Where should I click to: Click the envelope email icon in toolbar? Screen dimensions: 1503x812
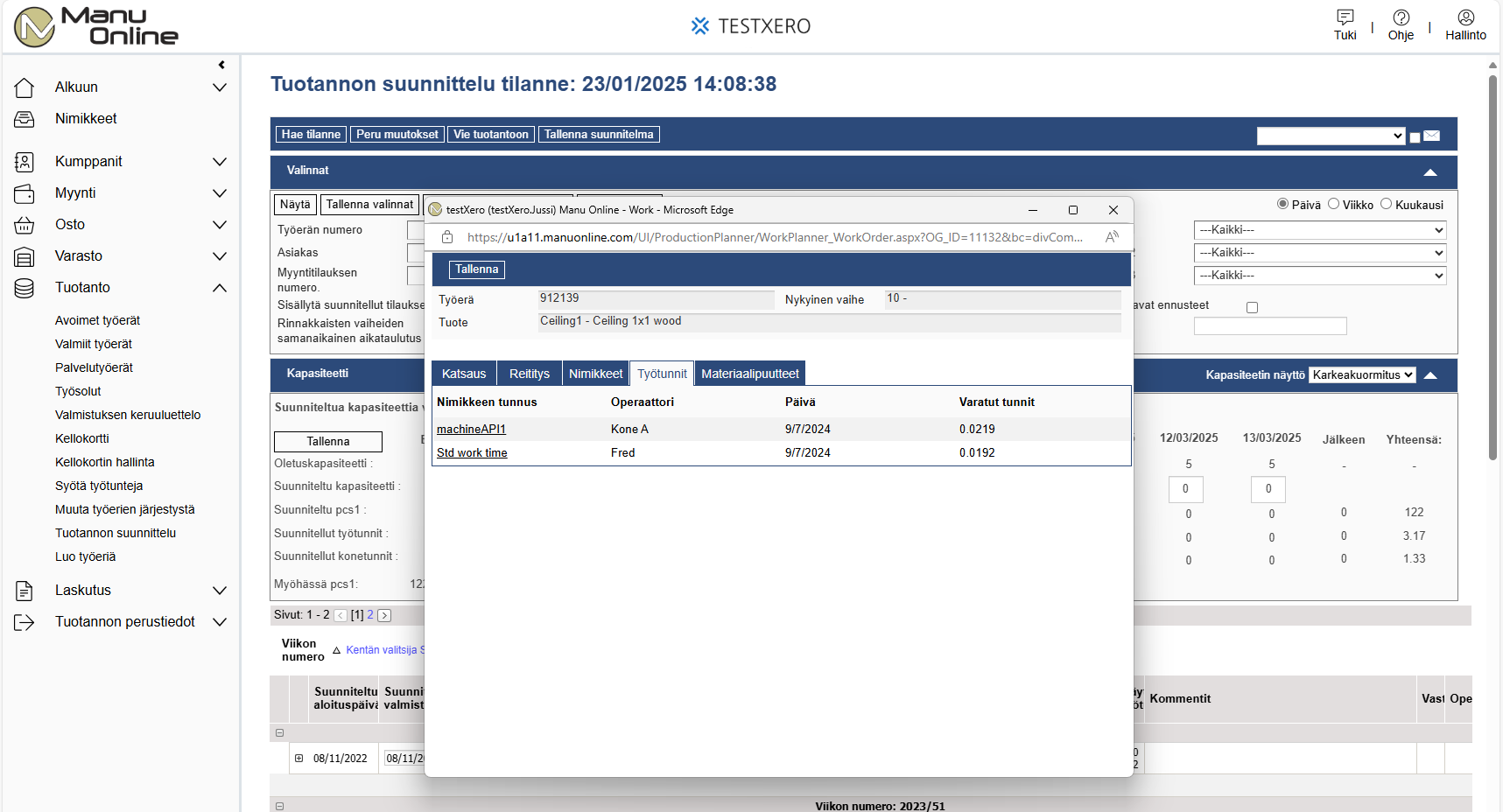tap(1432, 136)
